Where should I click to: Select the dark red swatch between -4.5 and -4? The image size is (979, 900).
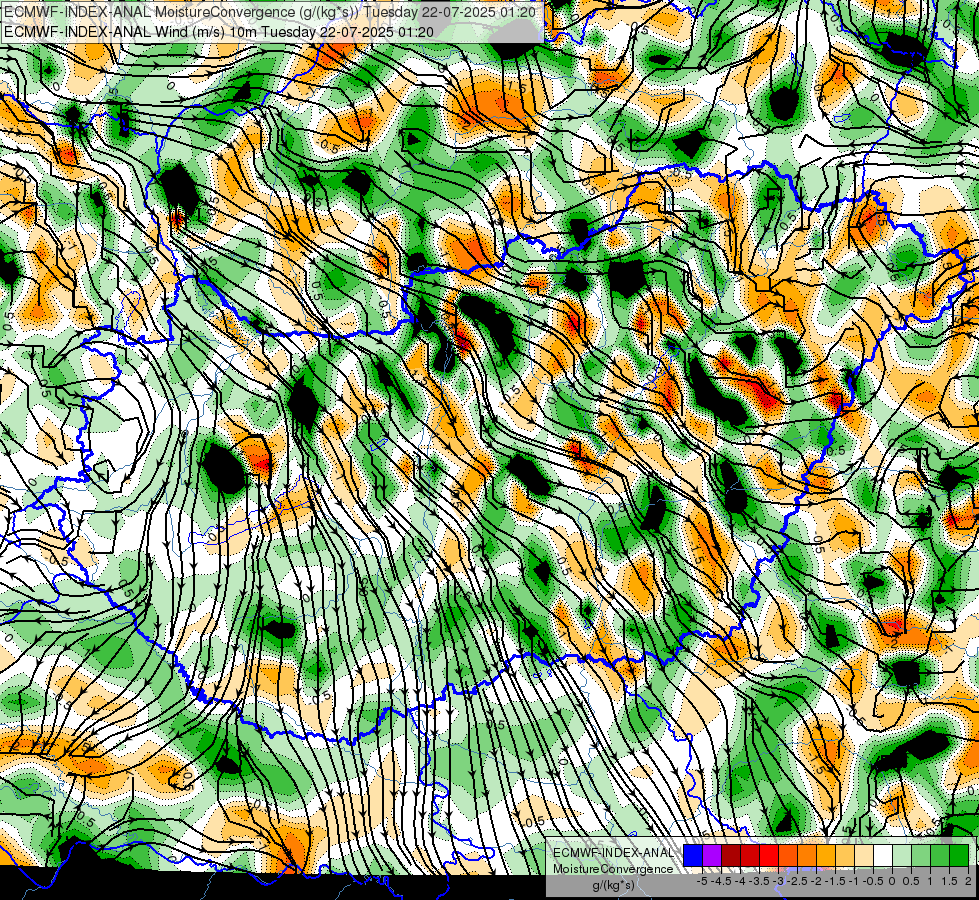pyautogui.click(x=731, y=855)
